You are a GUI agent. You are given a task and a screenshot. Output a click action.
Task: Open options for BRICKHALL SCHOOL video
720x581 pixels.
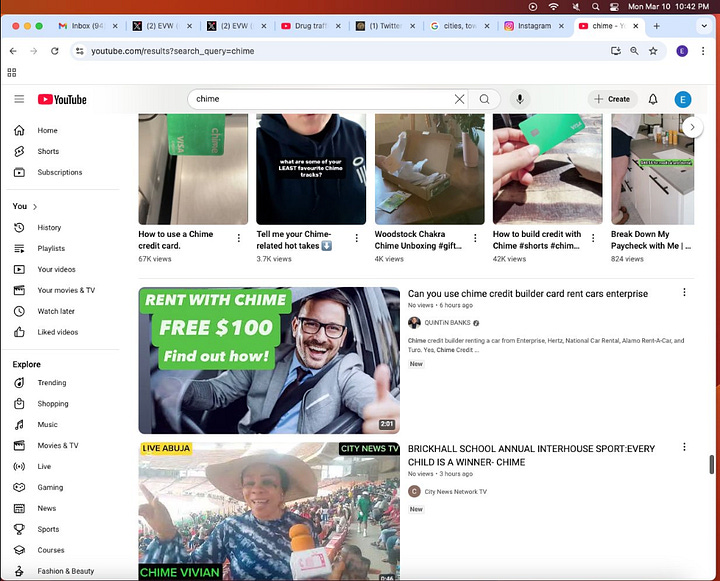[x=684, y=447]
